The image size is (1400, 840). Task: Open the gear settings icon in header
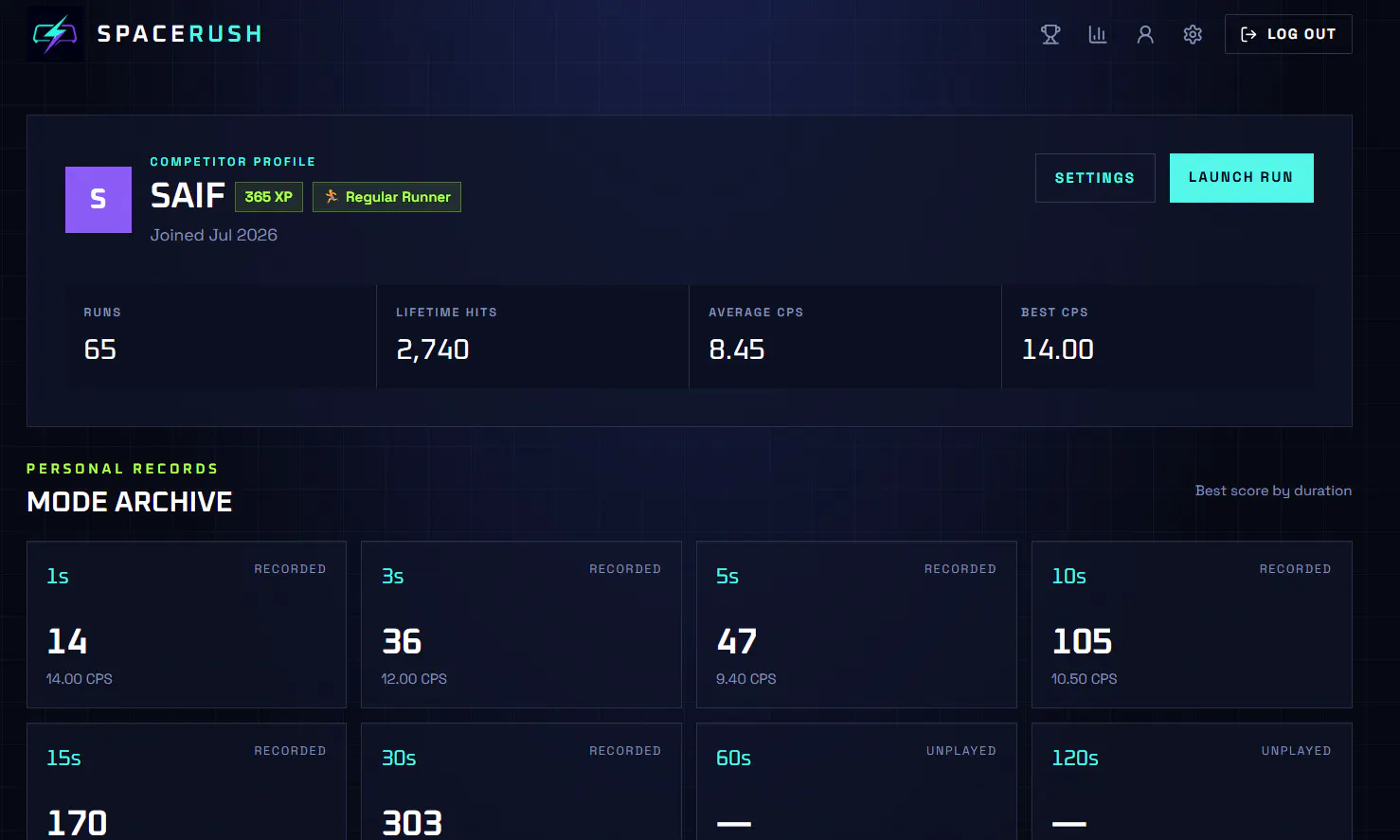click(1193, 34)
